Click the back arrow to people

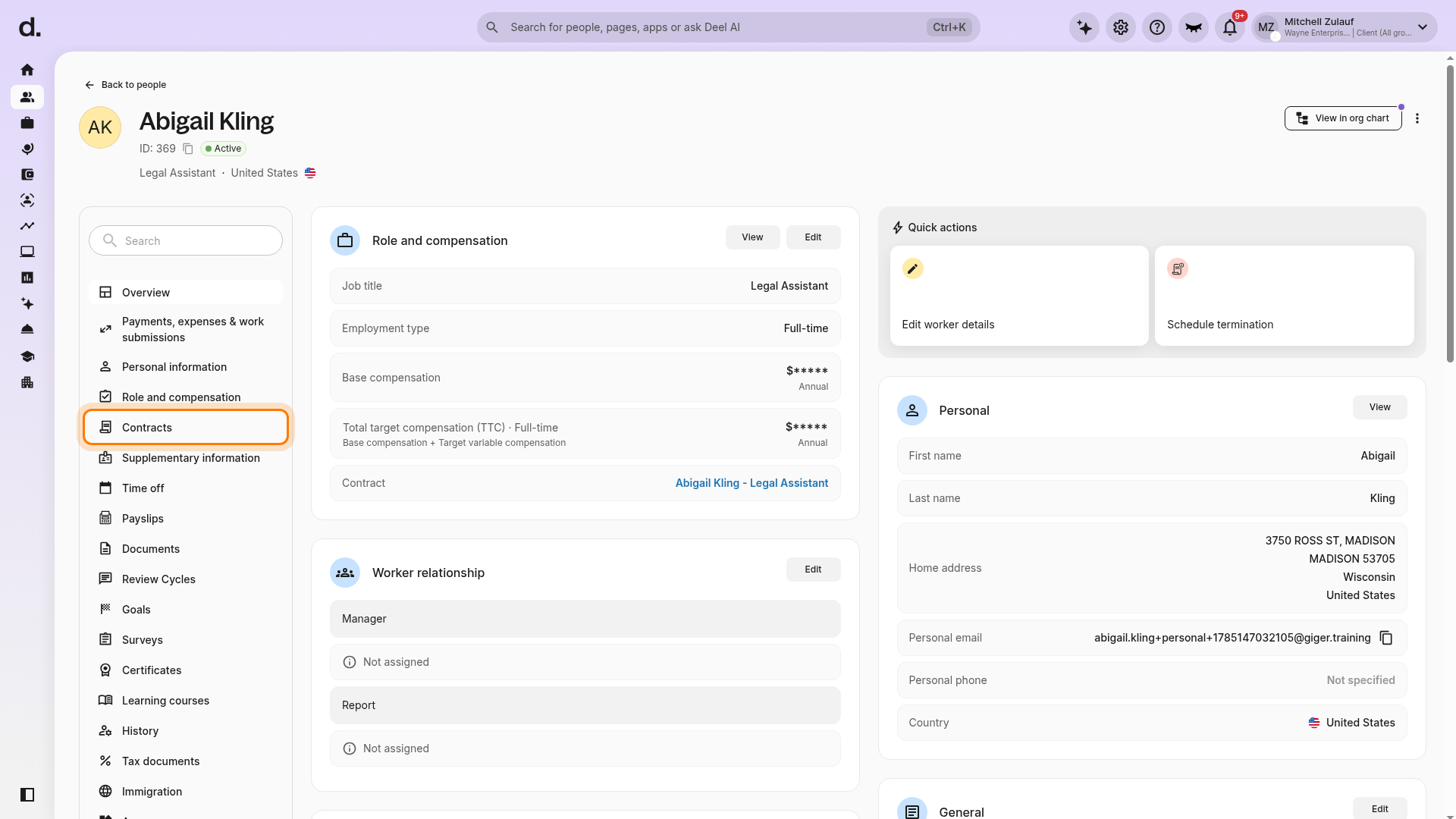click(x=89, y=85)
